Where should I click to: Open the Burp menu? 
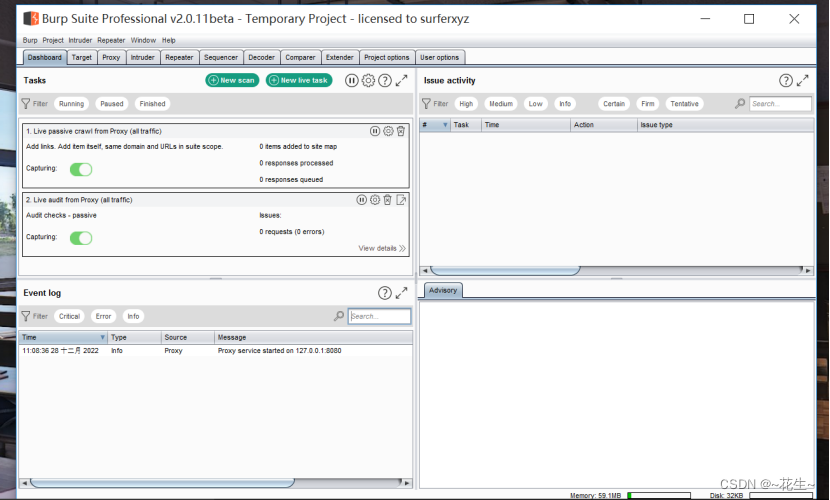coord(30,40)
